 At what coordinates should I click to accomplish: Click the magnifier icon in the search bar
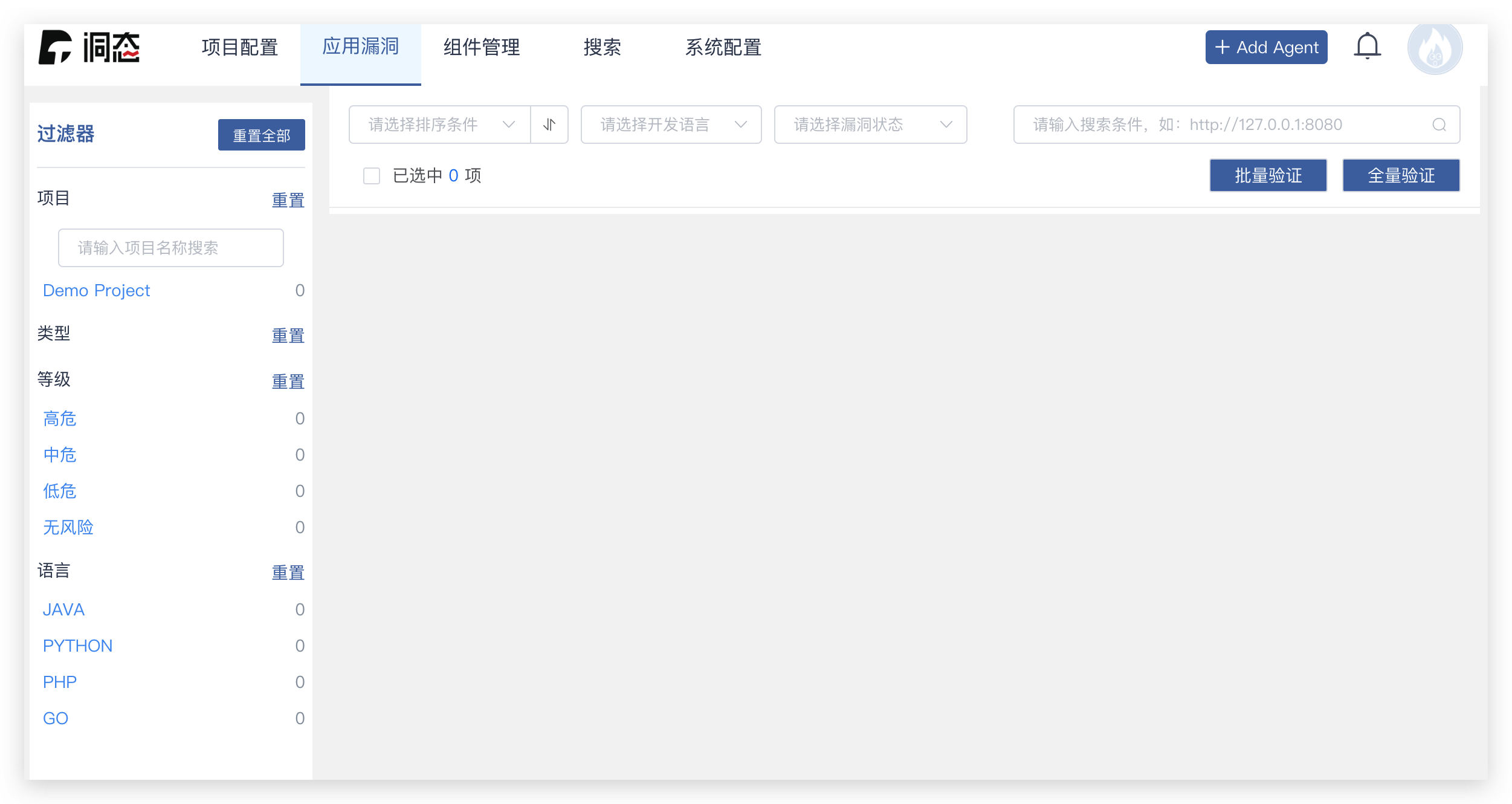pyautogui.click(x=1439, y=125)
